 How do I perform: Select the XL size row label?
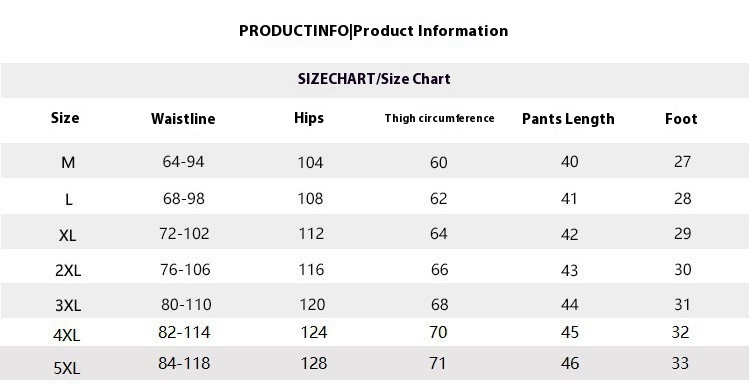tap(67, 235)
